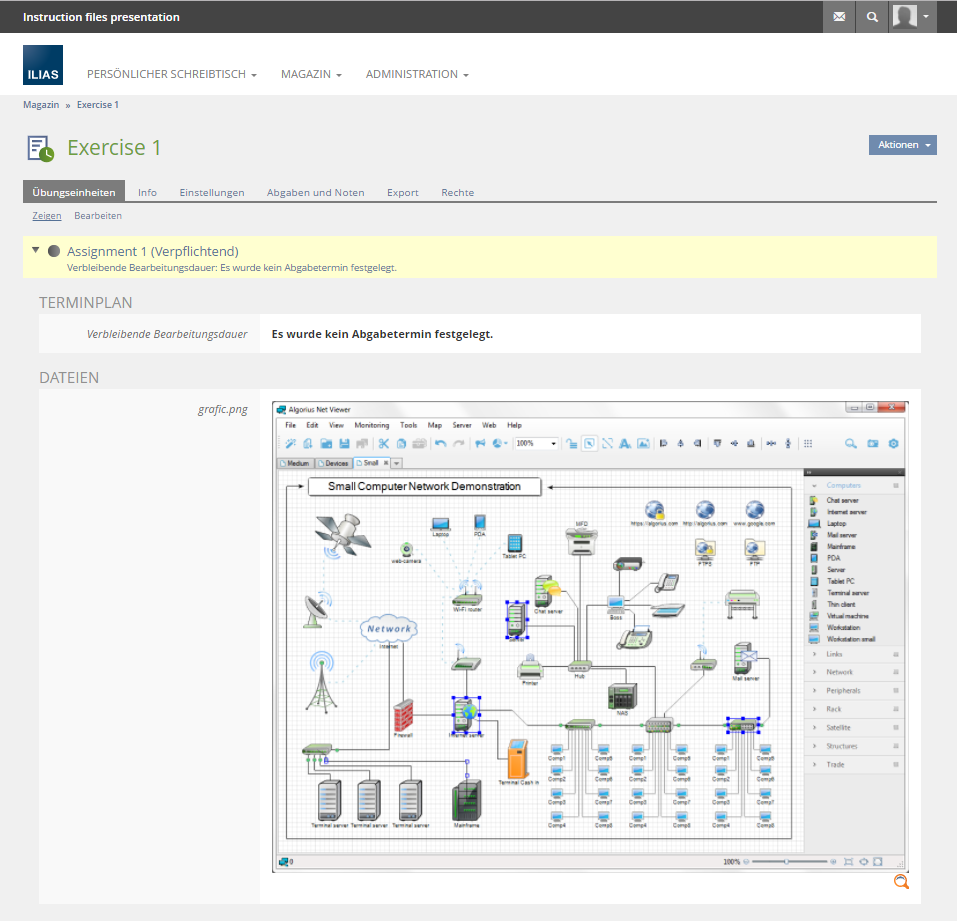The width and height of the screenshot is (957, 921).
Task: Open the grafic.png network diagram thumbnail
Action: (x=590, y=636)
